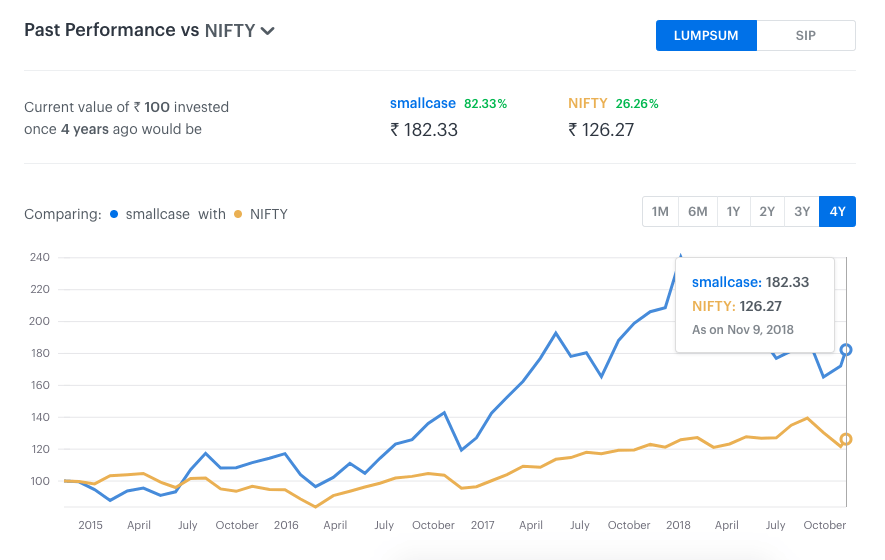Click the blue smallcase label above ₹ 182.33
This screenshot has height=560, width=885.
pos(423,103)
